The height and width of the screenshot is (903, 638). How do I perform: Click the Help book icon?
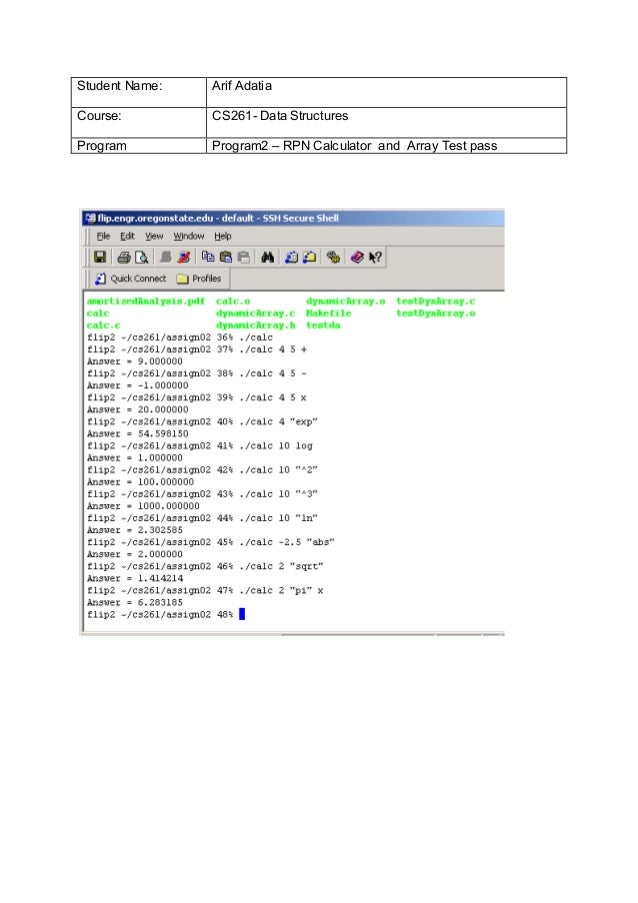[357, 257]
